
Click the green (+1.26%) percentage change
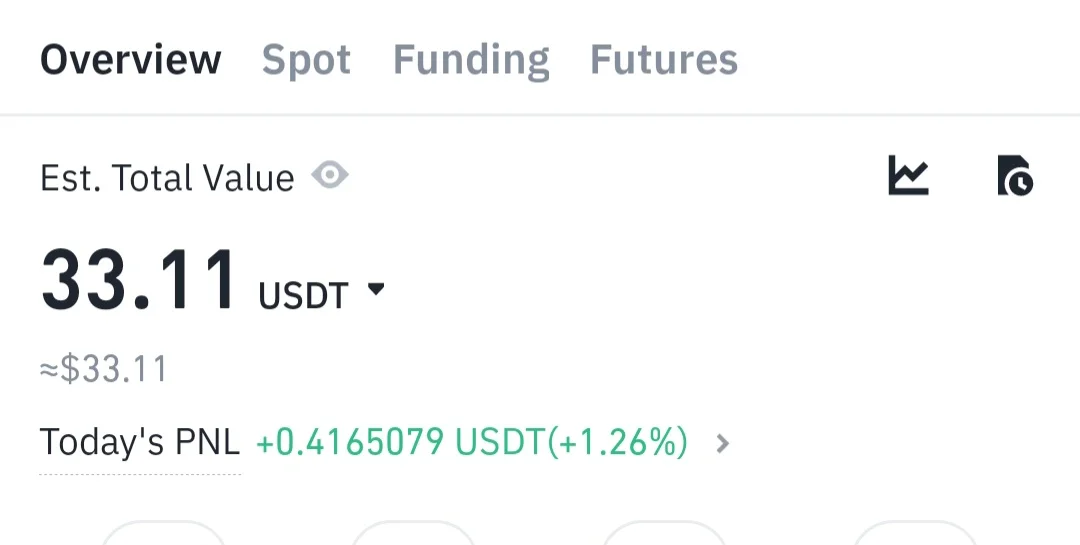(618, 442)
